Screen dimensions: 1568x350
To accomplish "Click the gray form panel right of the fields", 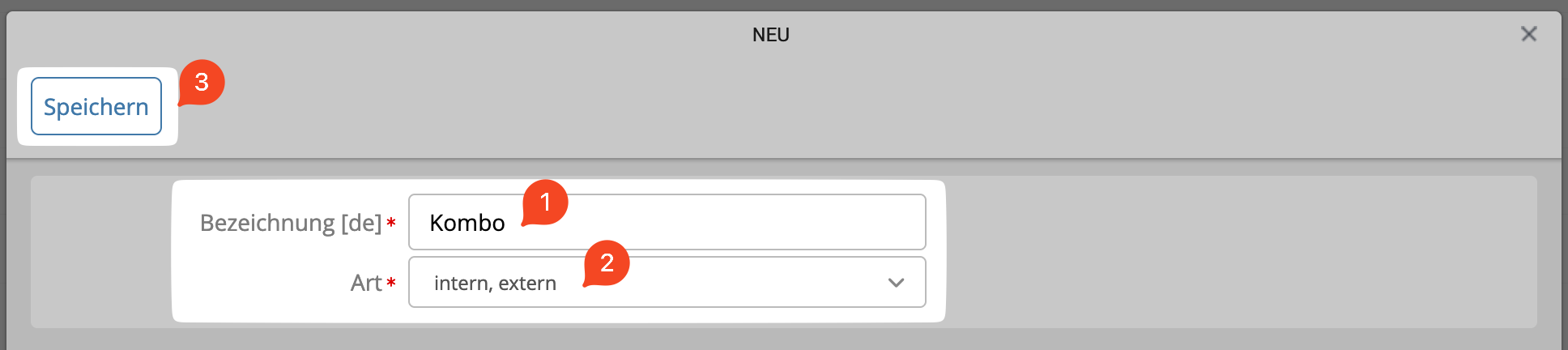I will coord(1239,251).
